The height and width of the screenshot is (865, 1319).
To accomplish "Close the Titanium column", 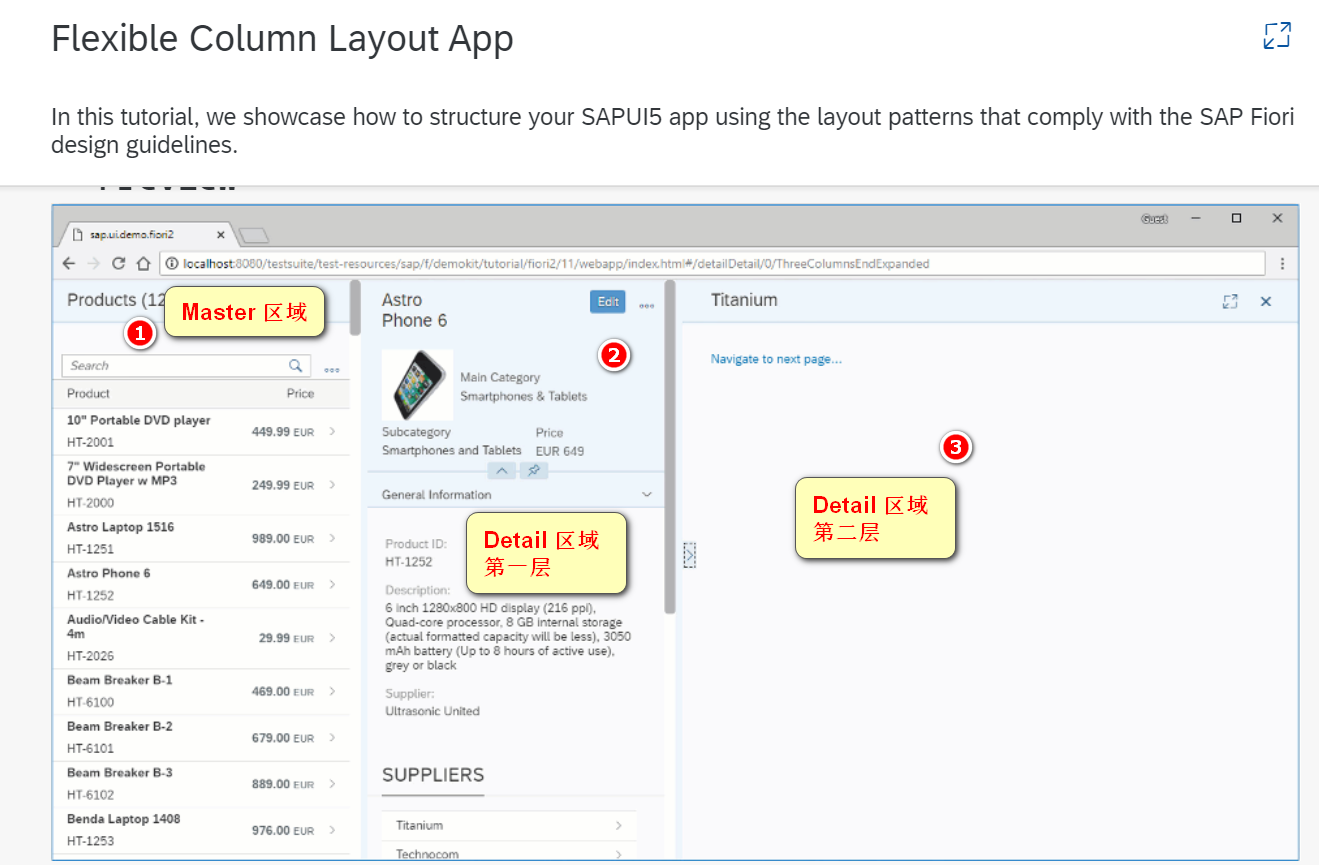I will click(1266, 301).
